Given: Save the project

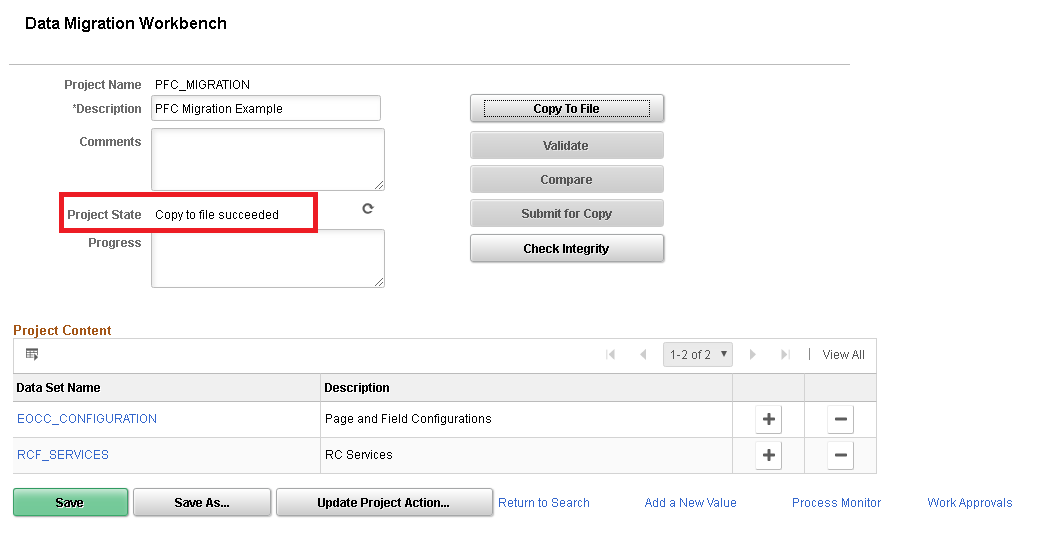Looking at the screenshot, I should (70, 502).
